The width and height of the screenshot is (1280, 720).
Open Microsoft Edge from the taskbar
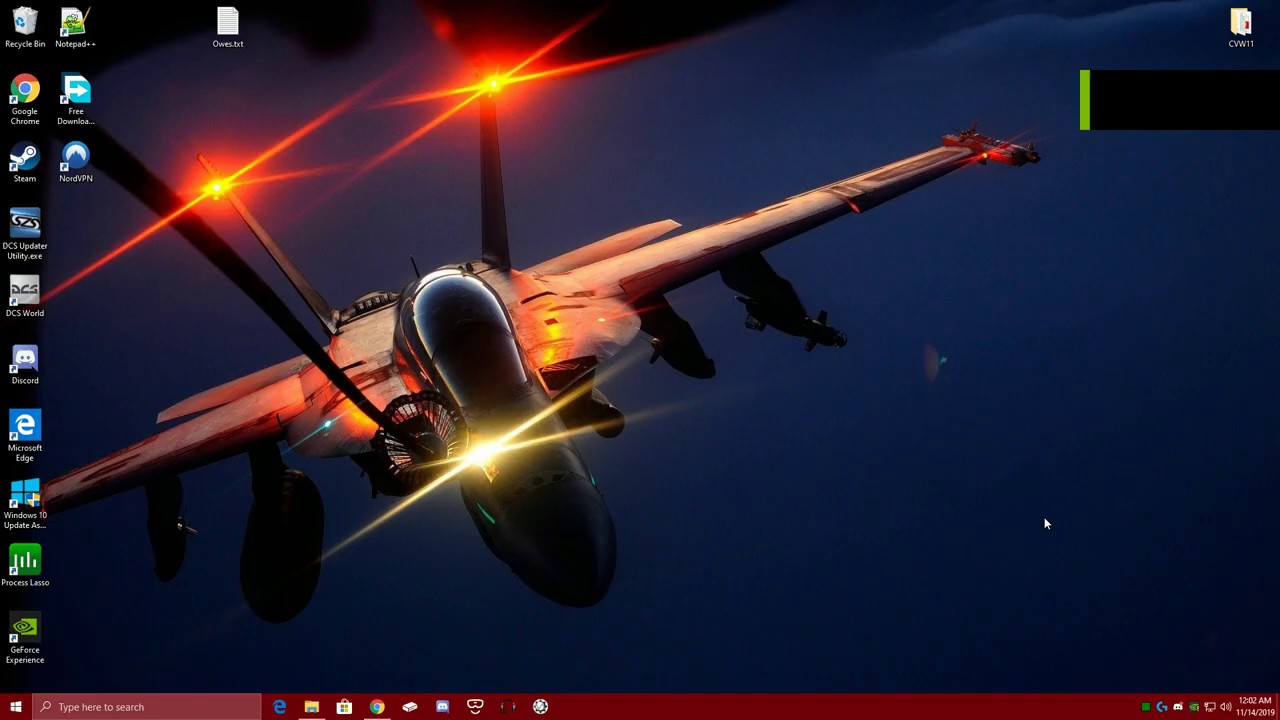[279, 707]
